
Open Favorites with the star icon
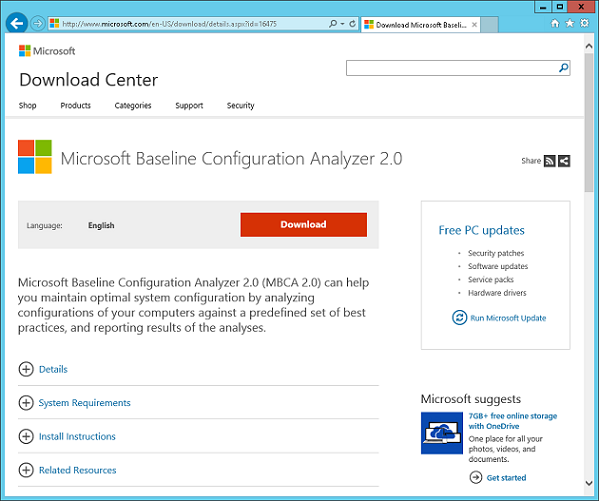click(570, 23)
